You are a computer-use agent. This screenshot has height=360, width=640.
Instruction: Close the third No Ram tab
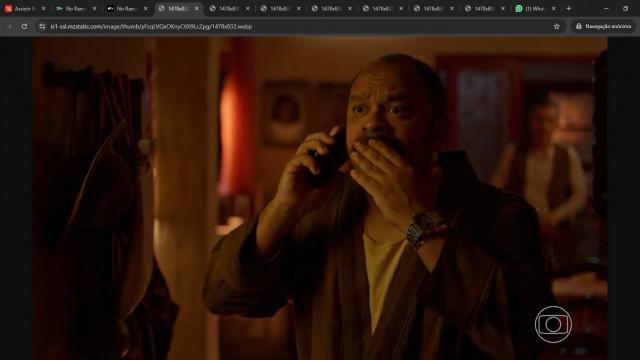[146, 9]
